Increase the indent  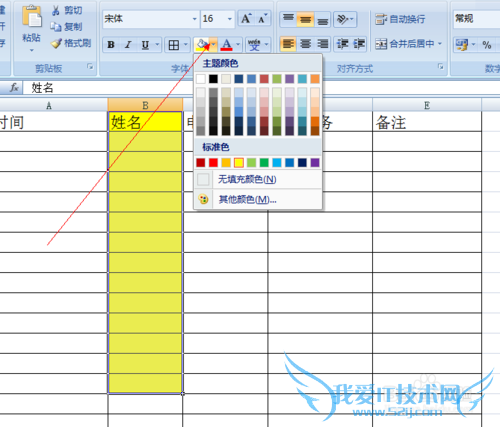coord(359,44)
